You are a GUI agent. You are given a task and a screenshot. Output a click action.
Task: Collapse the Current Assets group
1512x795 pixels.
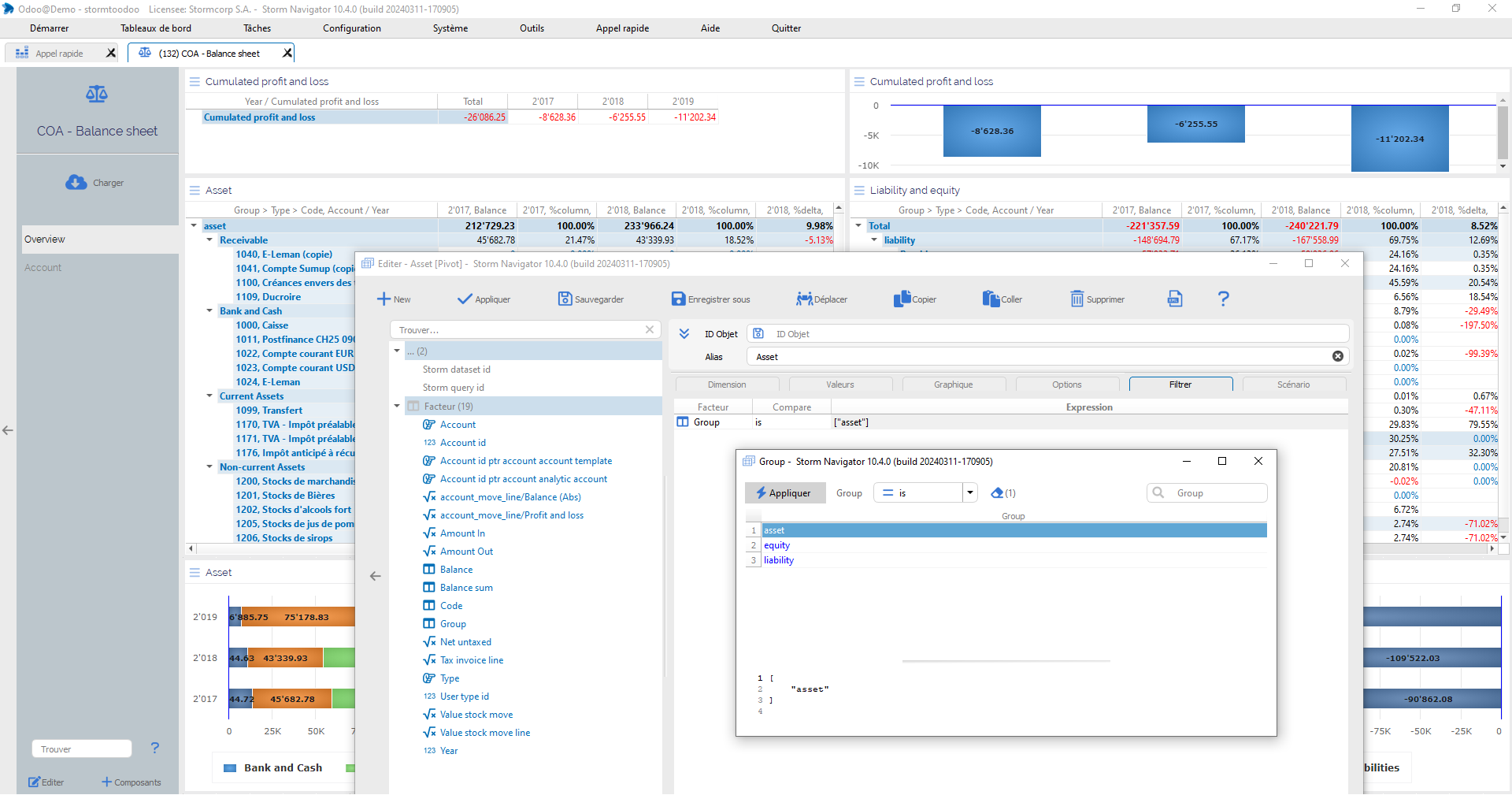coord(209,396)
